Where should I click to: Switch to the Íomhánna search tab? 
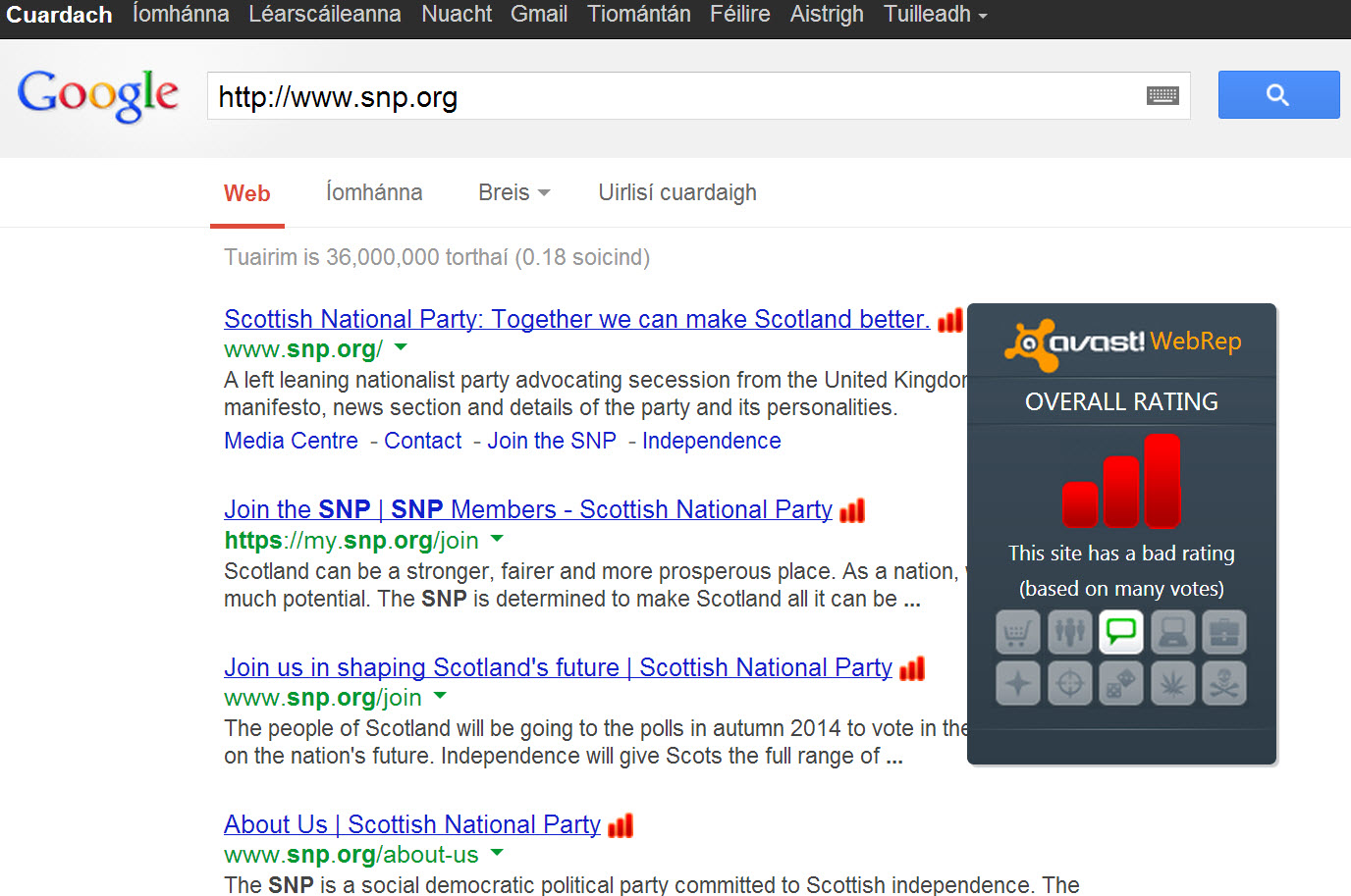[374, 193]
